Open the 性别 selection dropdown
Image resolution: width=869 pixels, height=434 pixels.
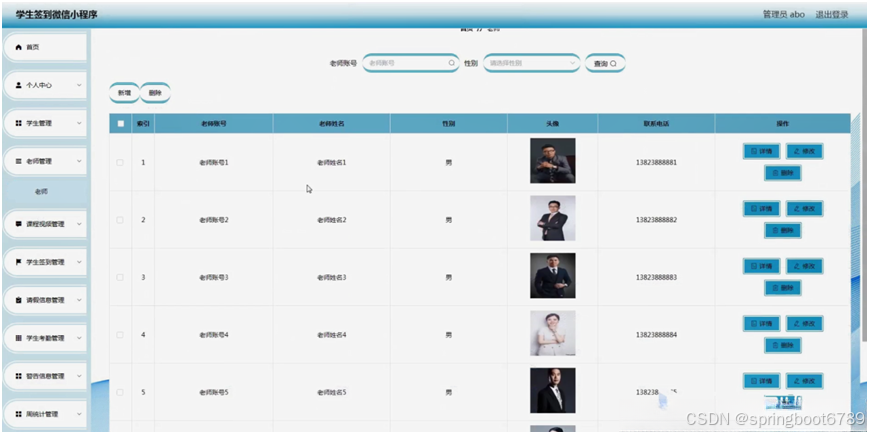tap(532, 63)
